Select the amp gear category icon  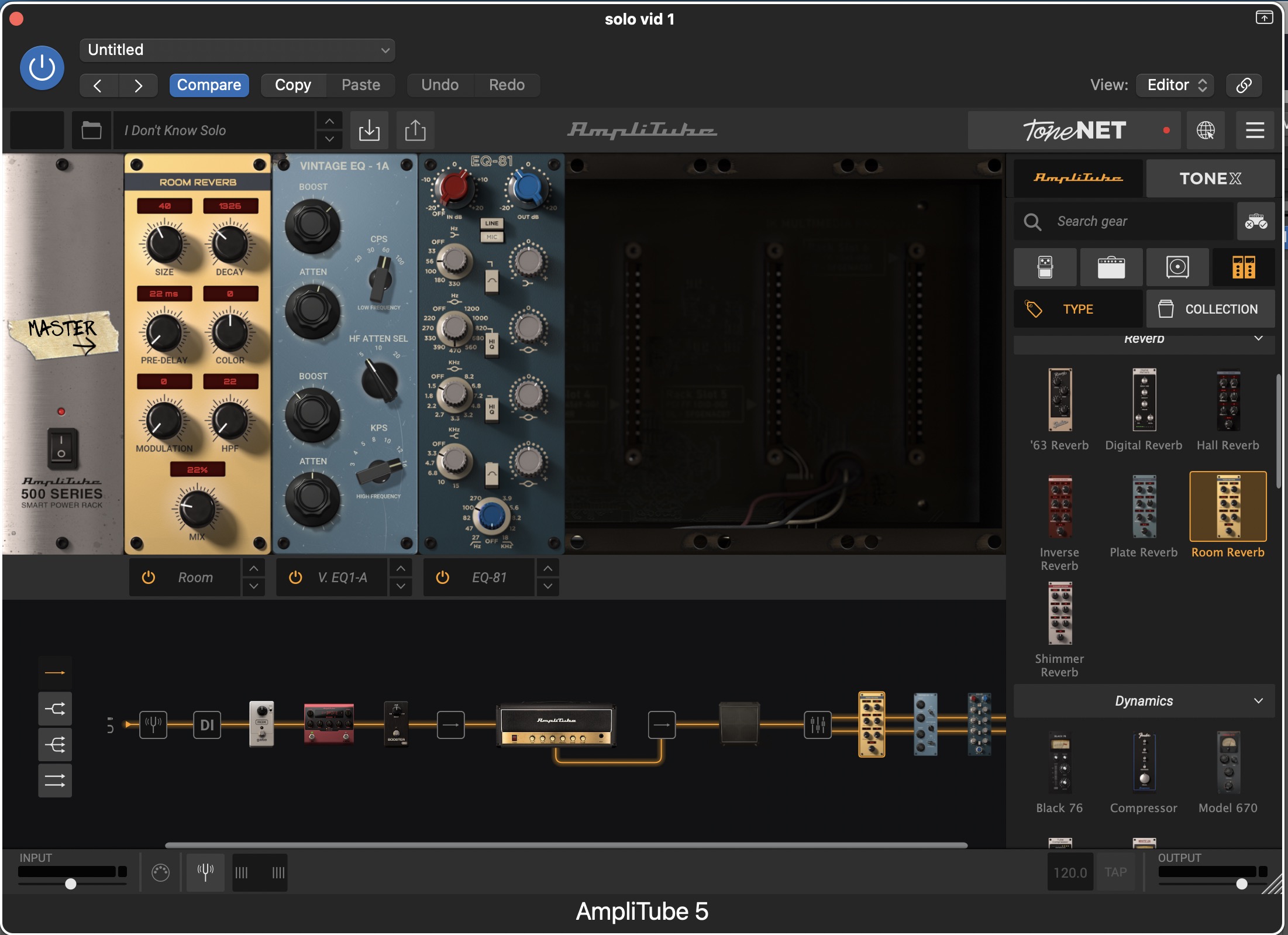[1111, 267]
